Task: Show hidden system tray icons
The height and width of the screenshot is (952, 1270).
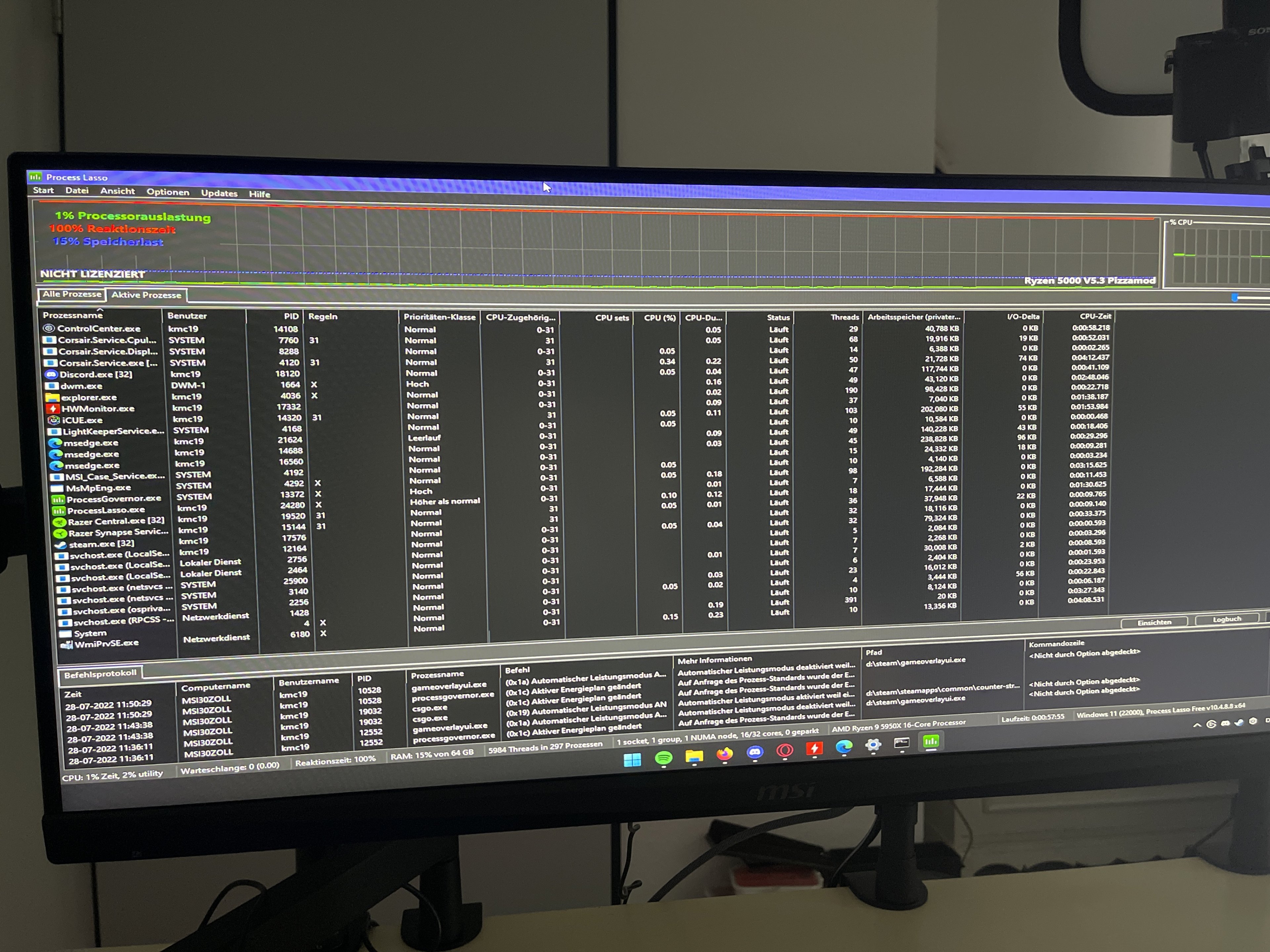Action: [1197, 725]
